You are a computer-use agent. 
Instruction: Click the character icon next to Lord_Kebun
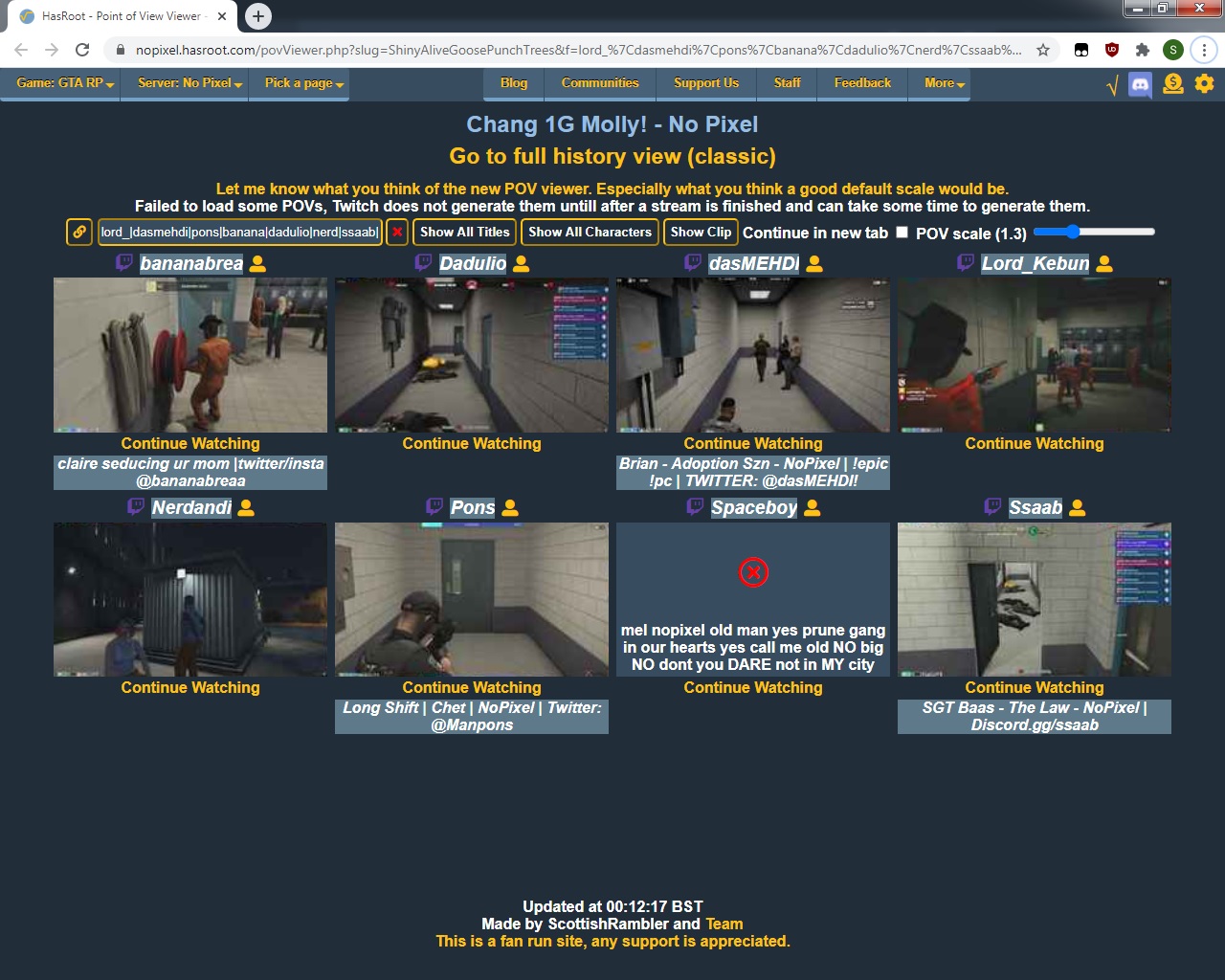(x=1104, y=264)
